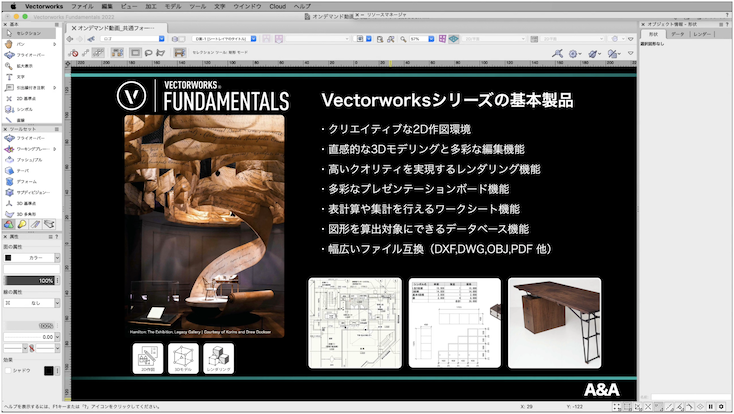This screenshot has height=414, width=734.
Task: Click the lasso marquee mode icon
Action: (x=148, y=52)
